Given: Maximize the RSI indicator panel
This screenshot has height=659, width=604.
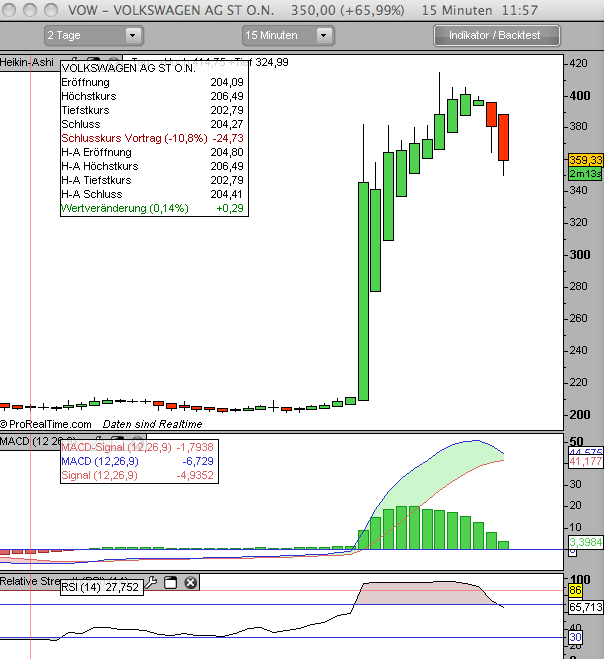Looking at the screenshot, I should 170,583.
